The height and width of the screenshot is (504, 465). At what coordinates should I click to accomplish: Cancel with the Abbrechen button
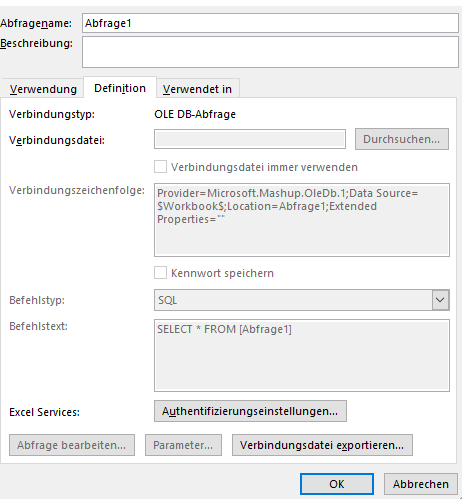[x=421, y=484]
